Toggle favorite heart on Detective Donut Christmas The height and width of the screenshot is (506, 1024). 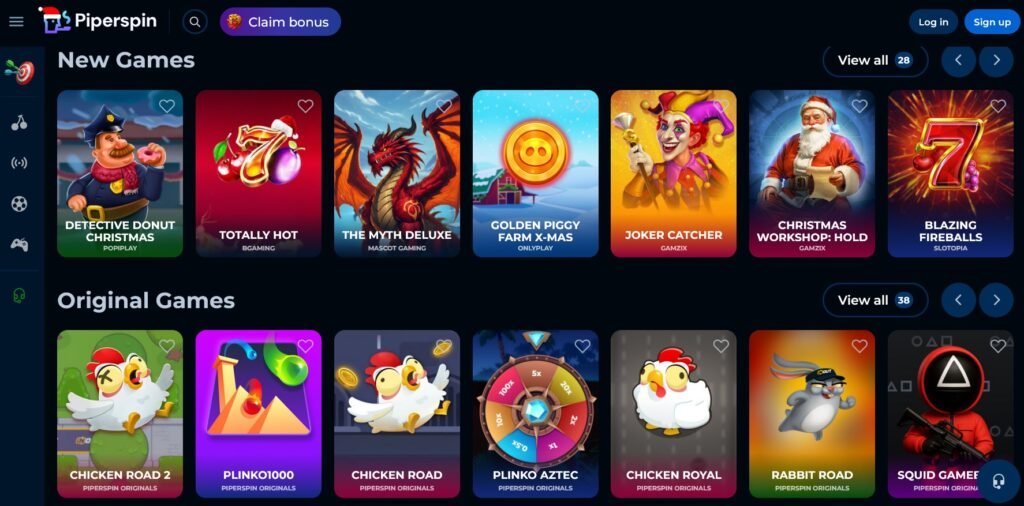tap(167, 106)
